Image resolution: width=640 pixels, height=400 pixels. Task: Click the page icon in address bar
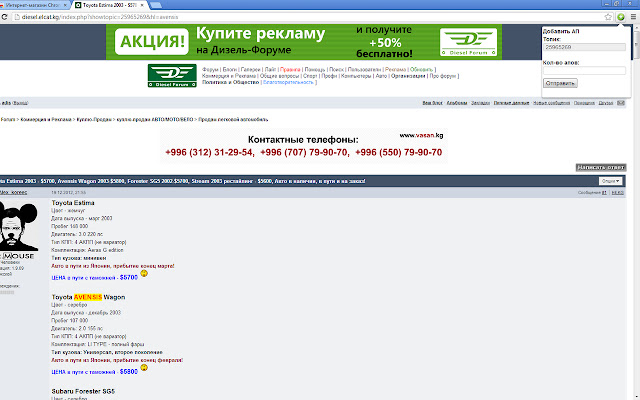point(17,17)
